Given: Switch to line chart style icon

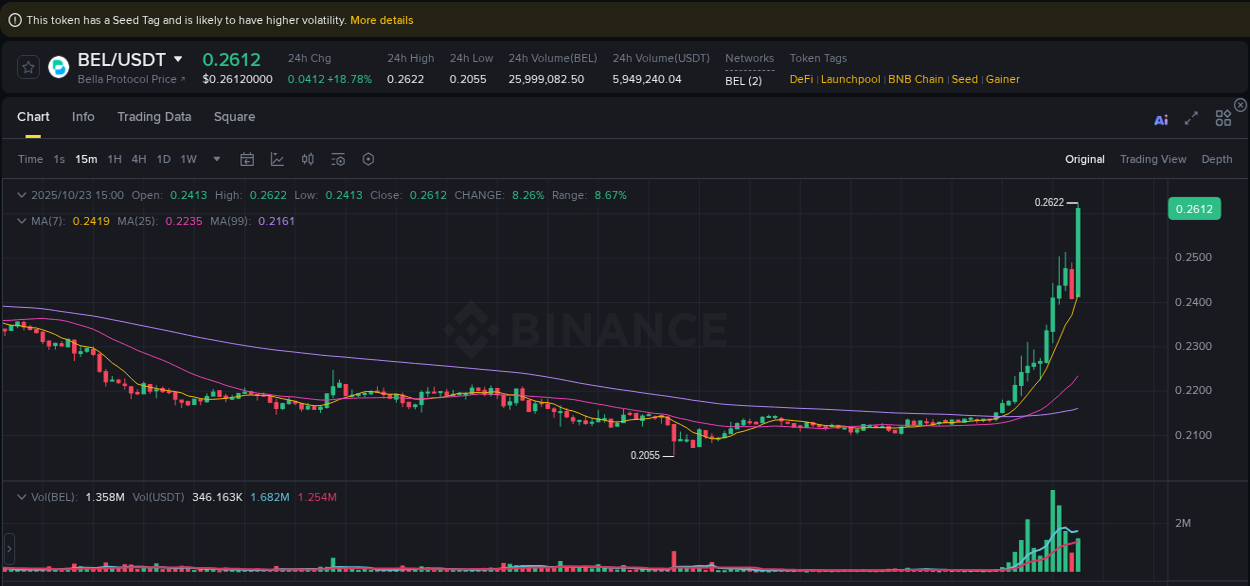Looking at the screenshot, I should click(x=277, y=159).
